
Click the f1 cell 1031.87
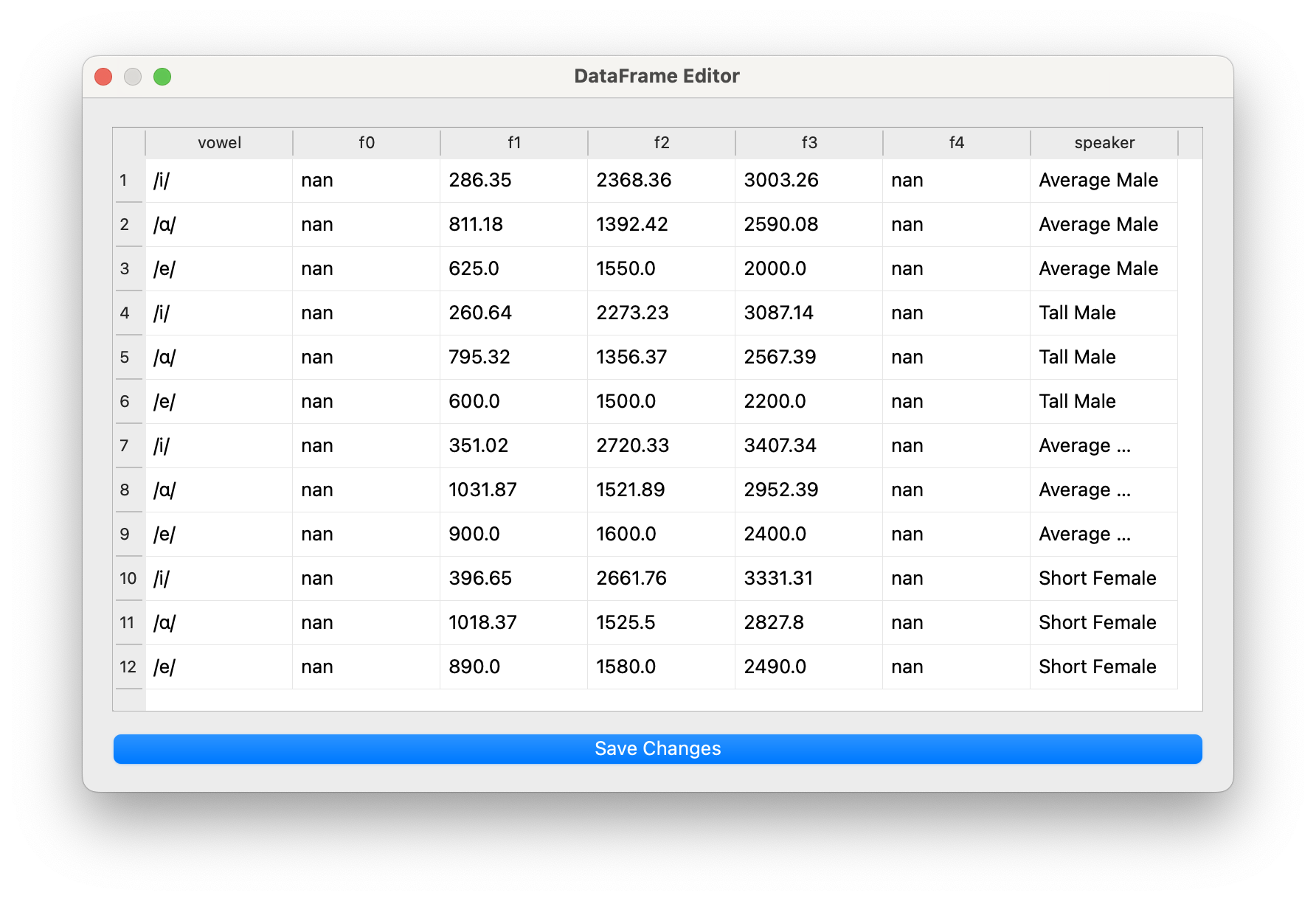point(514,490)
